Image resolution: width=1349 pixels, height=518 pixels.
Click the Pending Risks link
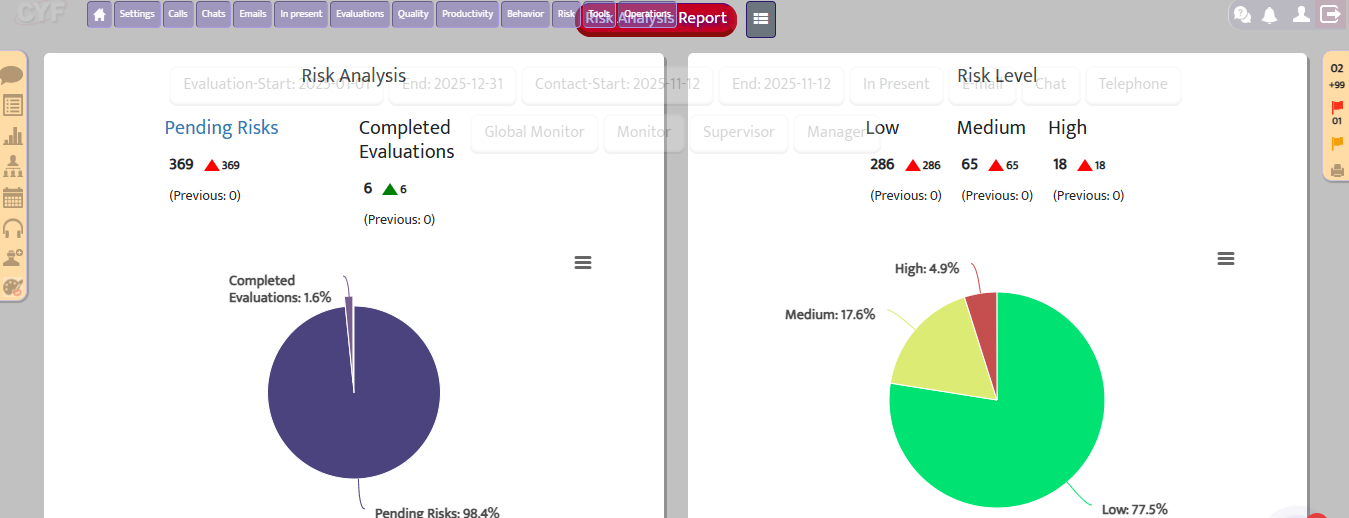click(221, 128)
